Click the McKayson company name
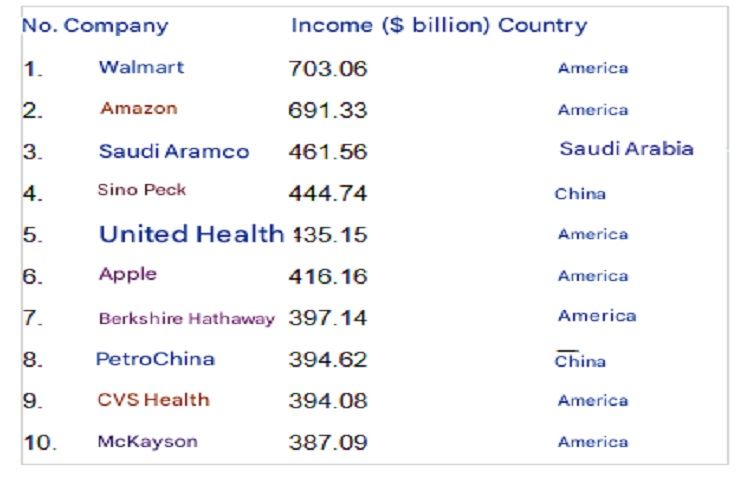Screen dimensions: 750x490 pyautogui.click(x=147, y=442)
